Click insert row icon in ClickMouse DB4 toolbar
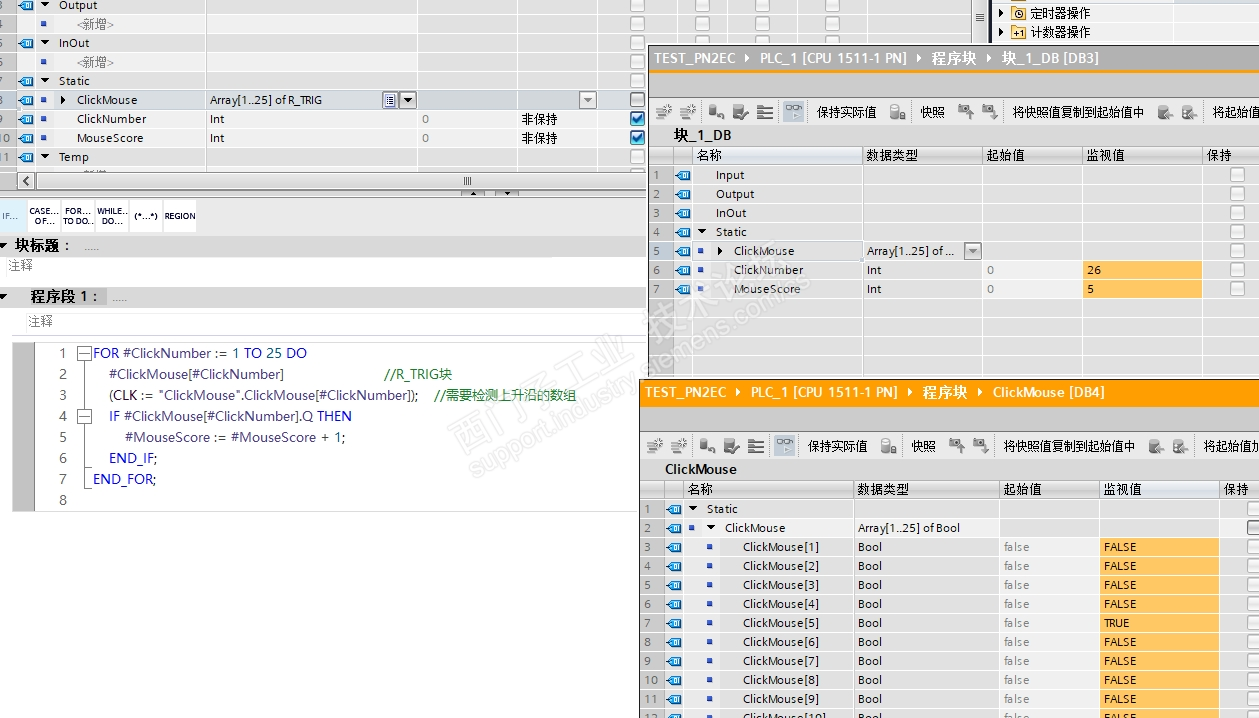Screen dimensions: 1259x718 pos(655,446)
